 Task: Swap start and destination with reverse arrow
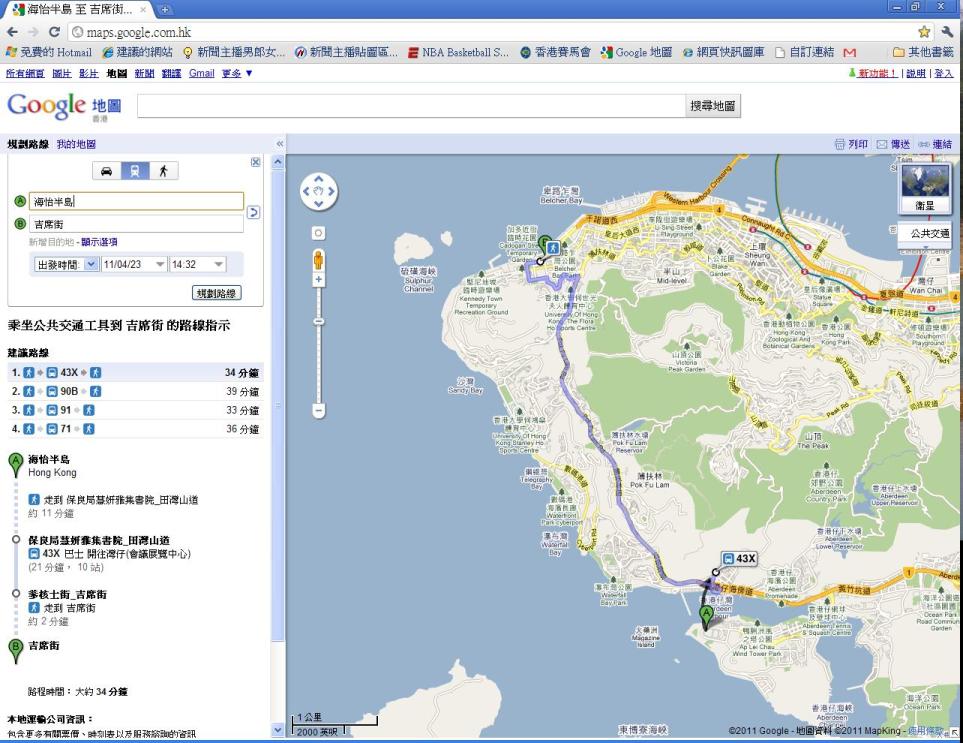253,212
